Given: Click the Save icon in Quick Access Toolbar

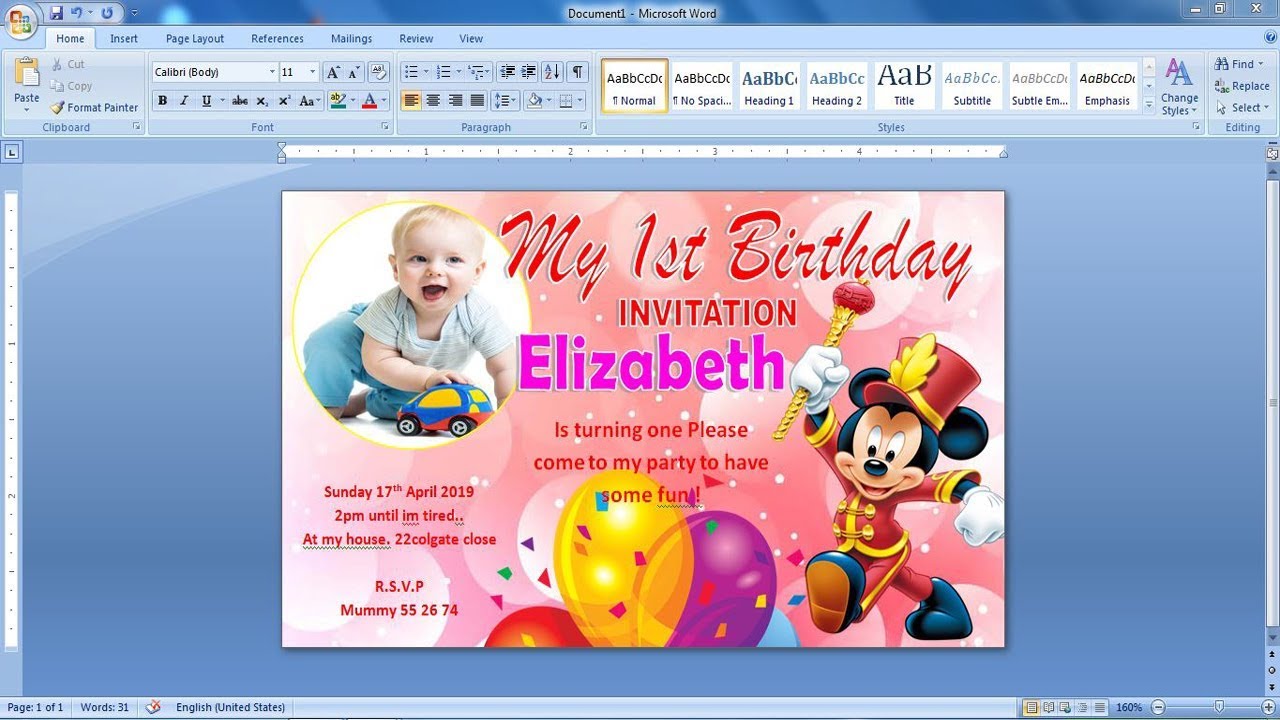Looking at the screenshot, I should tap(56, 13).
